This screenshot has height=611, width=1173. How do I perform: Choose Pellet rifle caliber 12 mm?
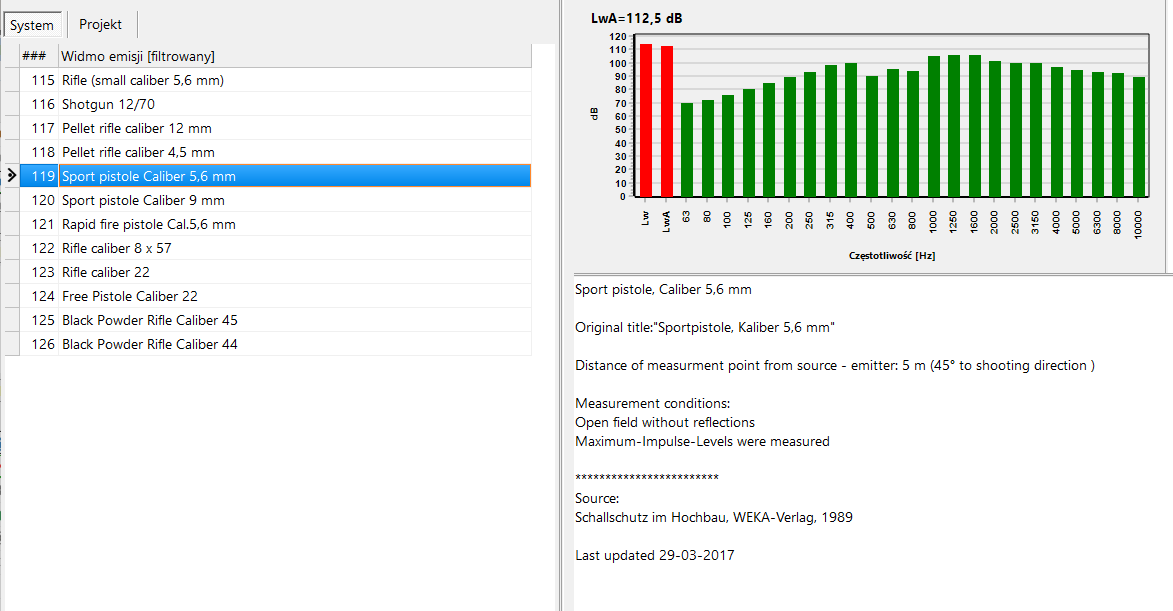click(275, 128)
